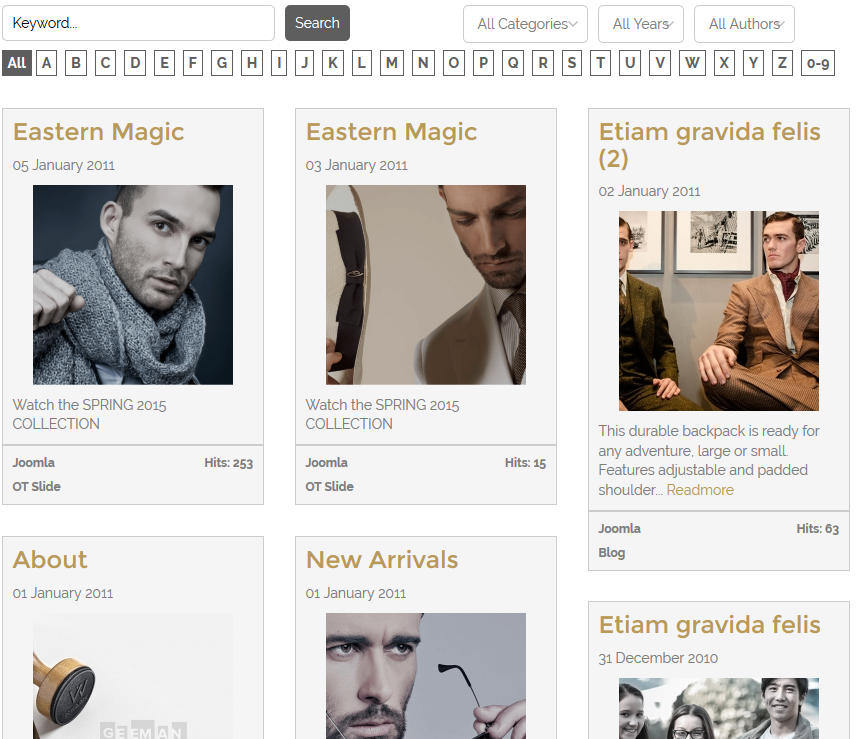Filter articles by letter N
858x739 pixels.
point(423,63)
